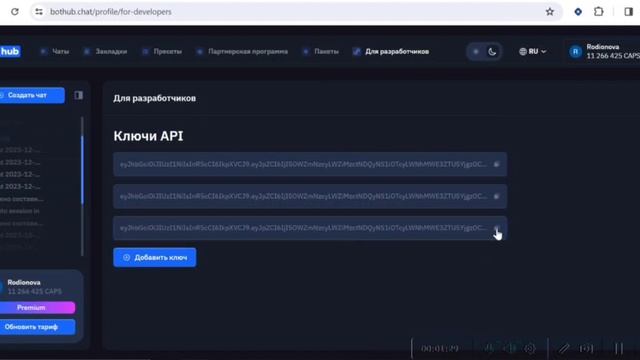Open the Пресеты navigation item
This screenshot has width=640, height=360.
pyautogui.click(x=162, y=51)
